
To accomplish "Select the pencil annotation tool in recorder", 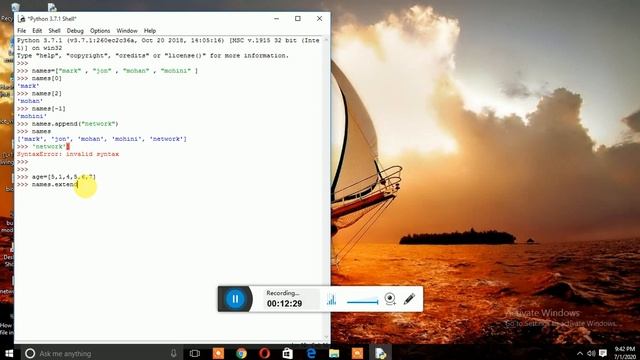I will point(409,299).
